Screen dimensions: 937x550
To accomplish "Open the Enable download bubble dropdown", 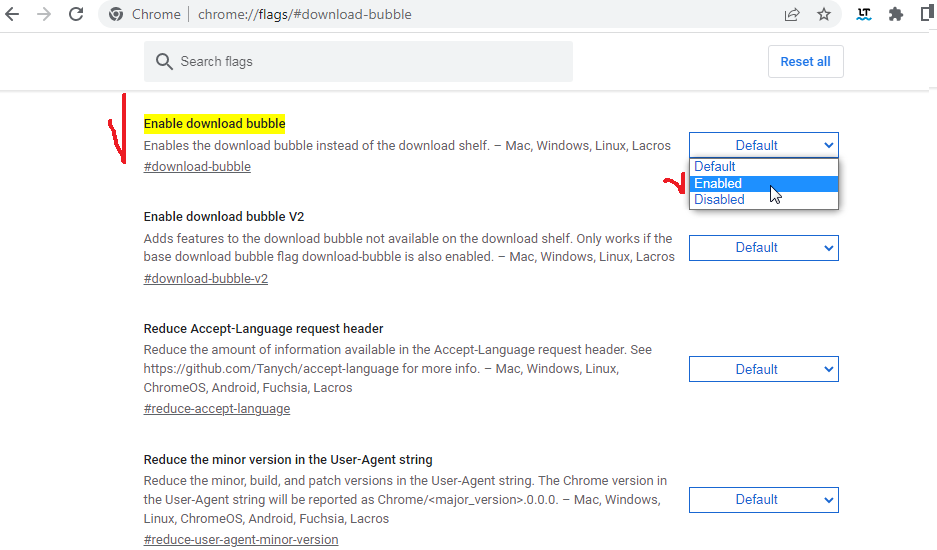I will pyautogui.click(x=763, y=145).
